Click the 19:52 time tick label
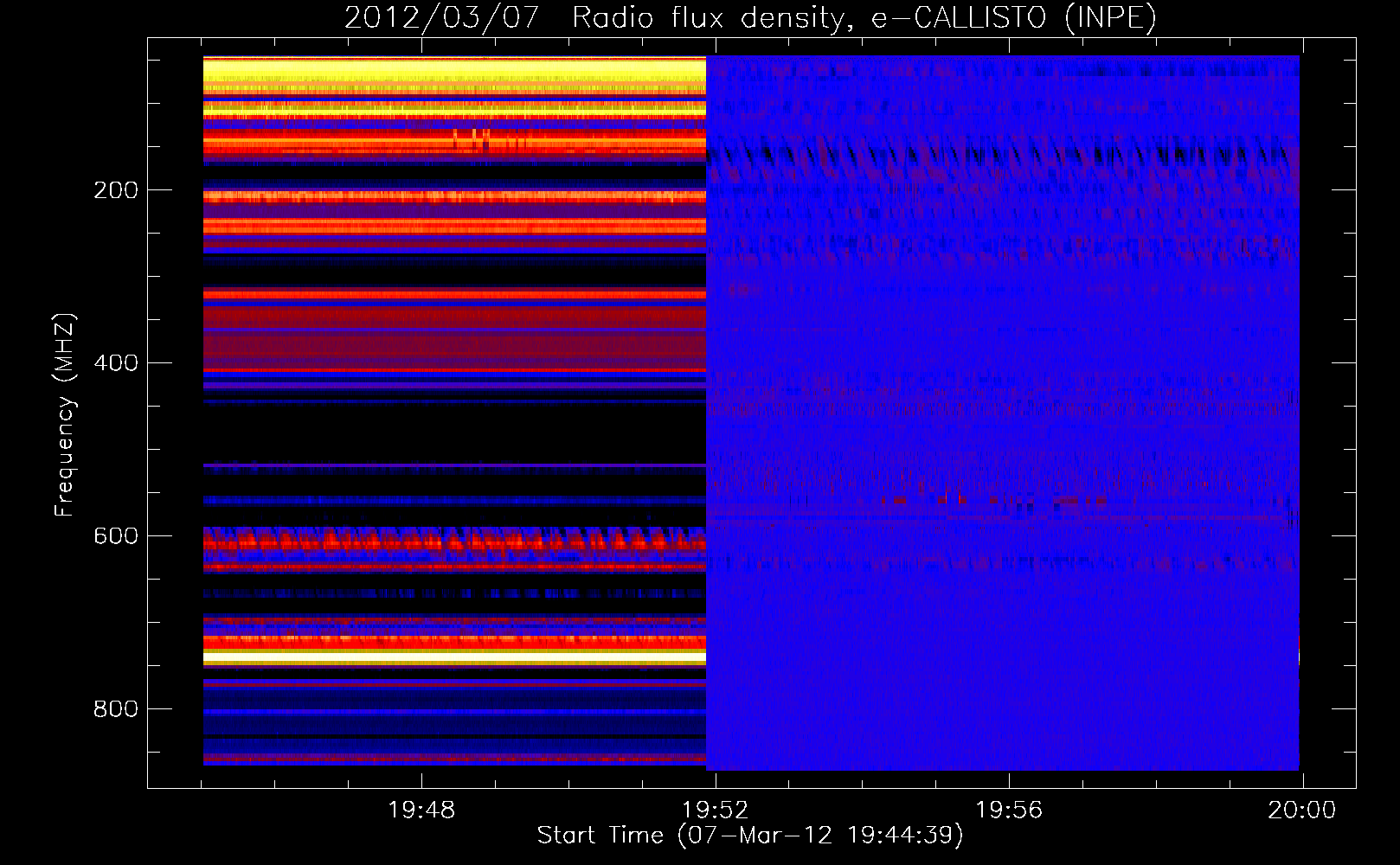Image resolution: width=1400 pixels, height=865 pixels. pyautogui.click(x=716, y=811)
